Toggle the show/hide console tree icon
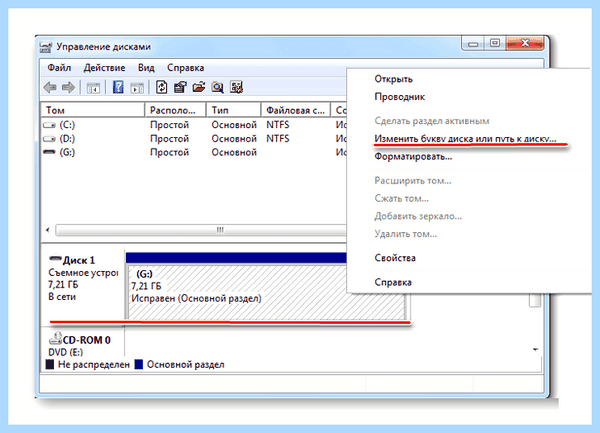The width and height of the screenshot is (600, 433). click(x=93, y=88)
